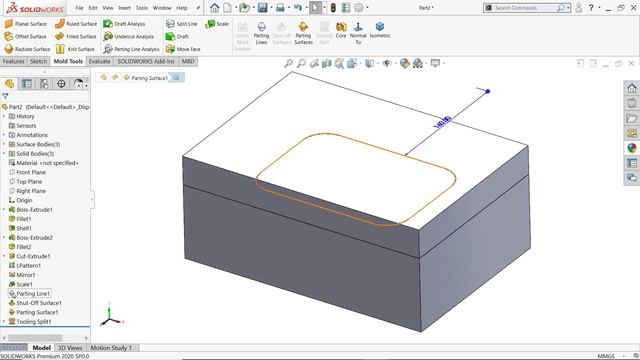Run Parting Line Analysis

[131, 49]
